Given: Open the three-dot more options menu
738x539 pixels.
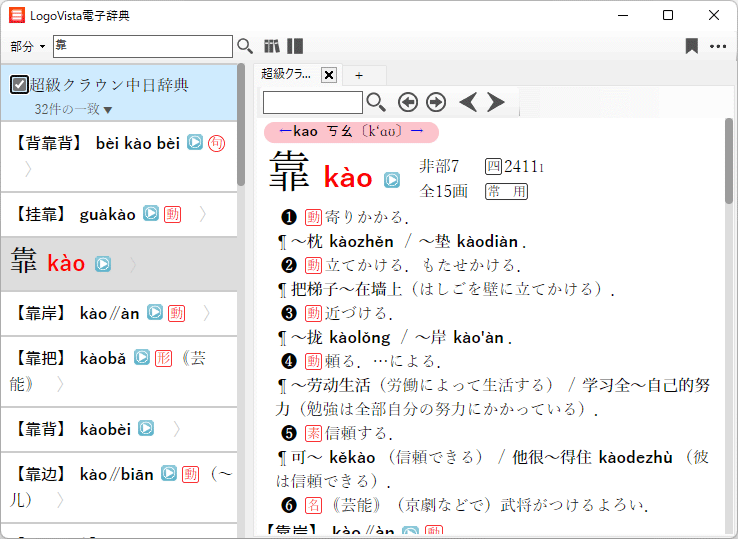Looking at the screenshot, I should (718, 46).
